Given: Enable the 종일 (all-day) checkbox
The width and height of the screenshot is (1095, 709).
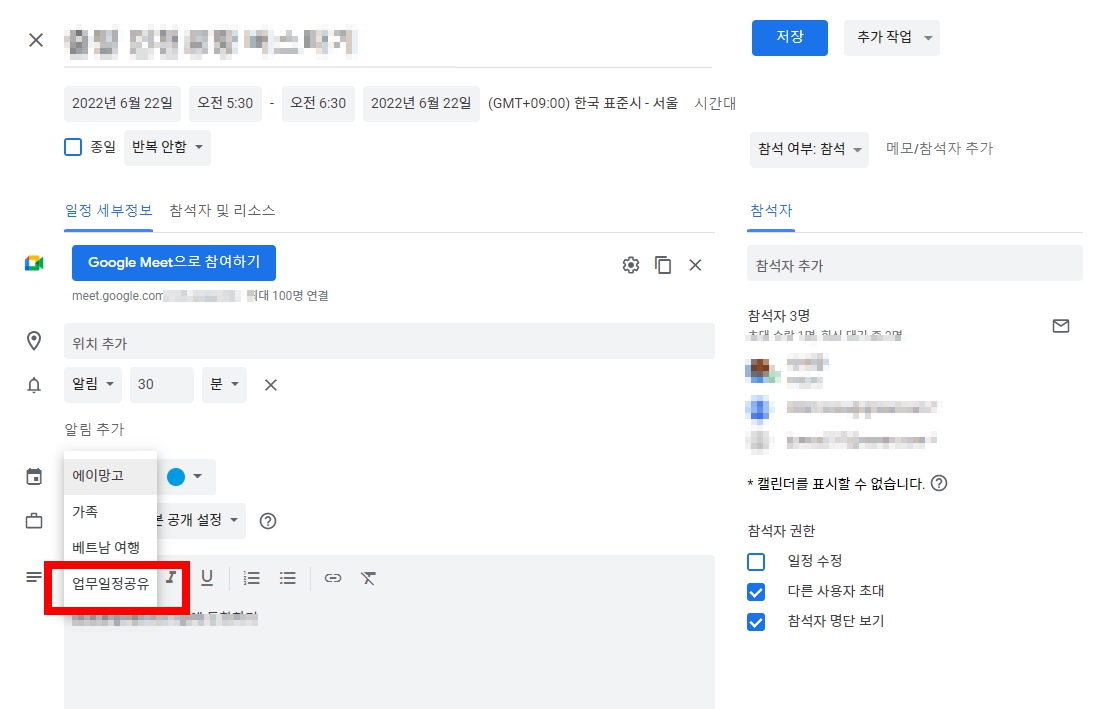Looking at the screenshot, I should pos(72,147).
